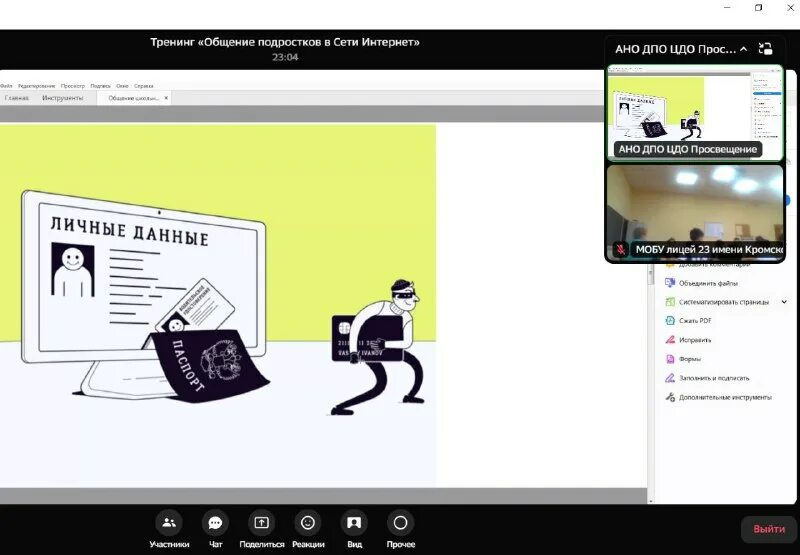Select the АНО ДПО ЦДО Просвещение video thumbnail

coord(695,113)
